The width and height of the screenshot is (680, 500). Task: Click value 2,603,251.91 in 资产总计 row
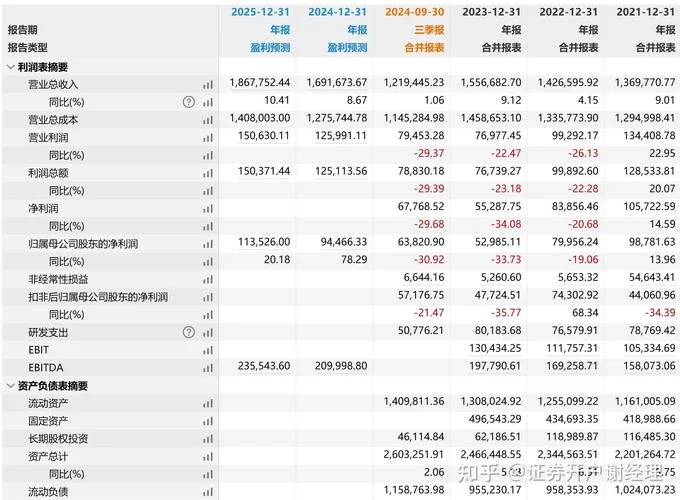[x=414, y=454]
